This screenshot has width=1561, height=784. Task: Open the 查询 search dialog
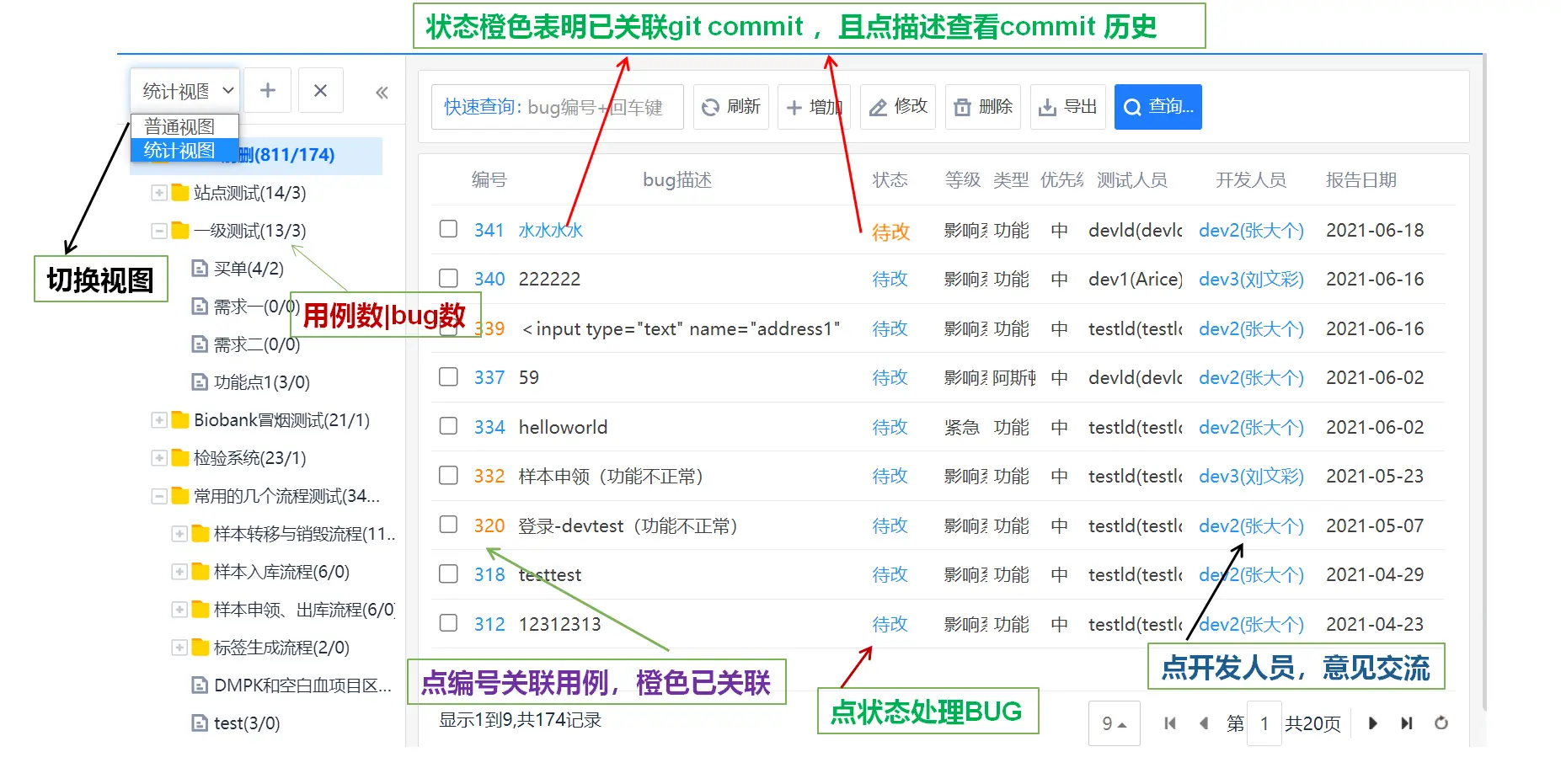pyautogui.click(x=1158, y=107)
